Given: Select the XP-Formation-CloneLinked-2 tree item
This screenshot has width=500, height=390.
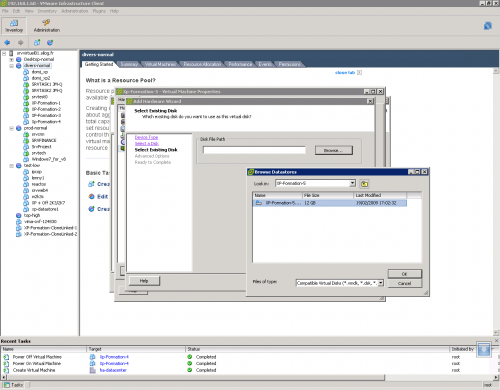Looking at the screenshot, I should 50,234.
